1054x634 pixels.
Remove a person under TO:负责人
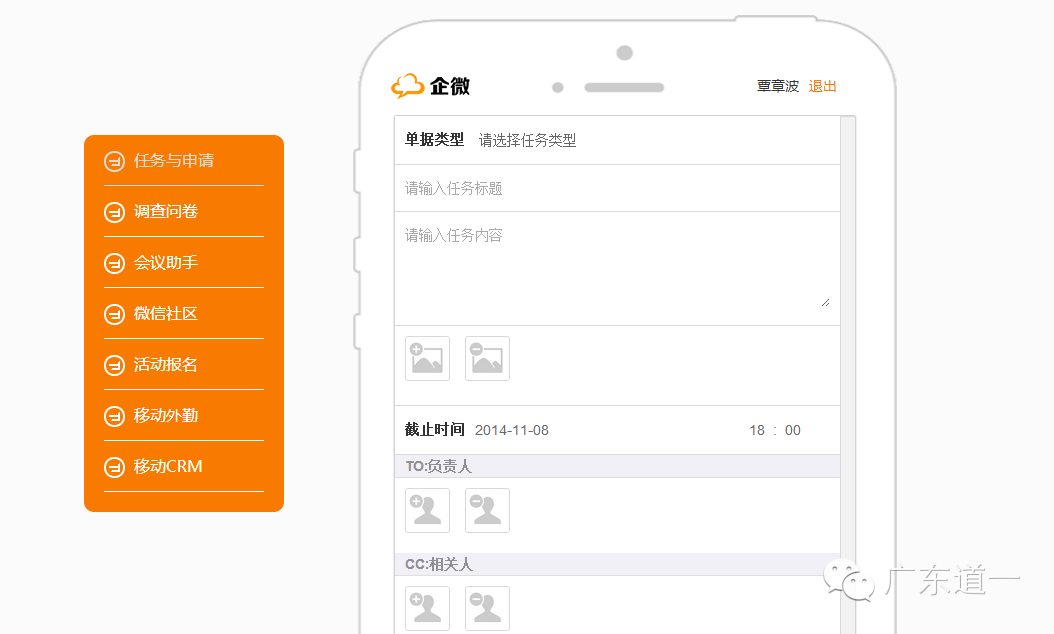tap(487, 510)
